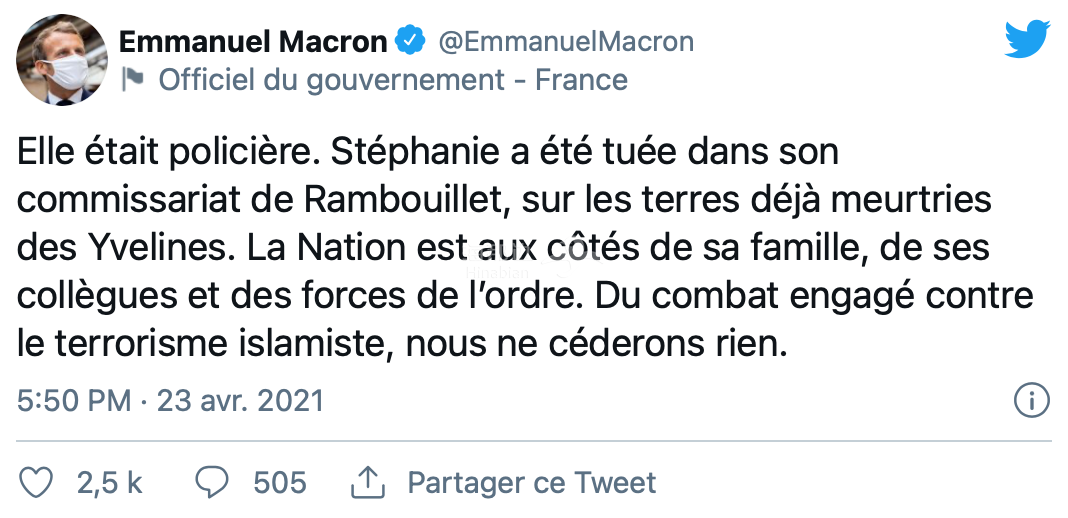The height and width of the screenshot is (518, 1068).
Task: Click the Officiel du gouvernement - France label
Action: (393, 80)
